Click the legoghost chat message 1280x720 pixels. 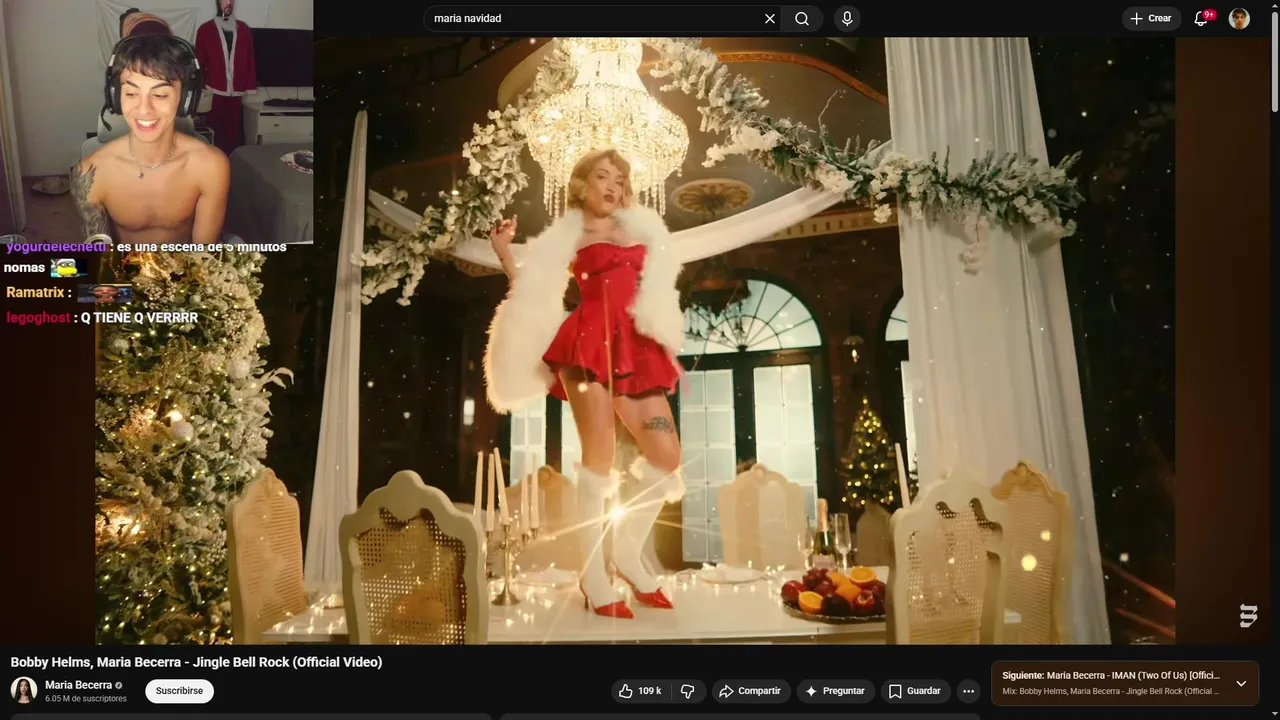(102, 318)
